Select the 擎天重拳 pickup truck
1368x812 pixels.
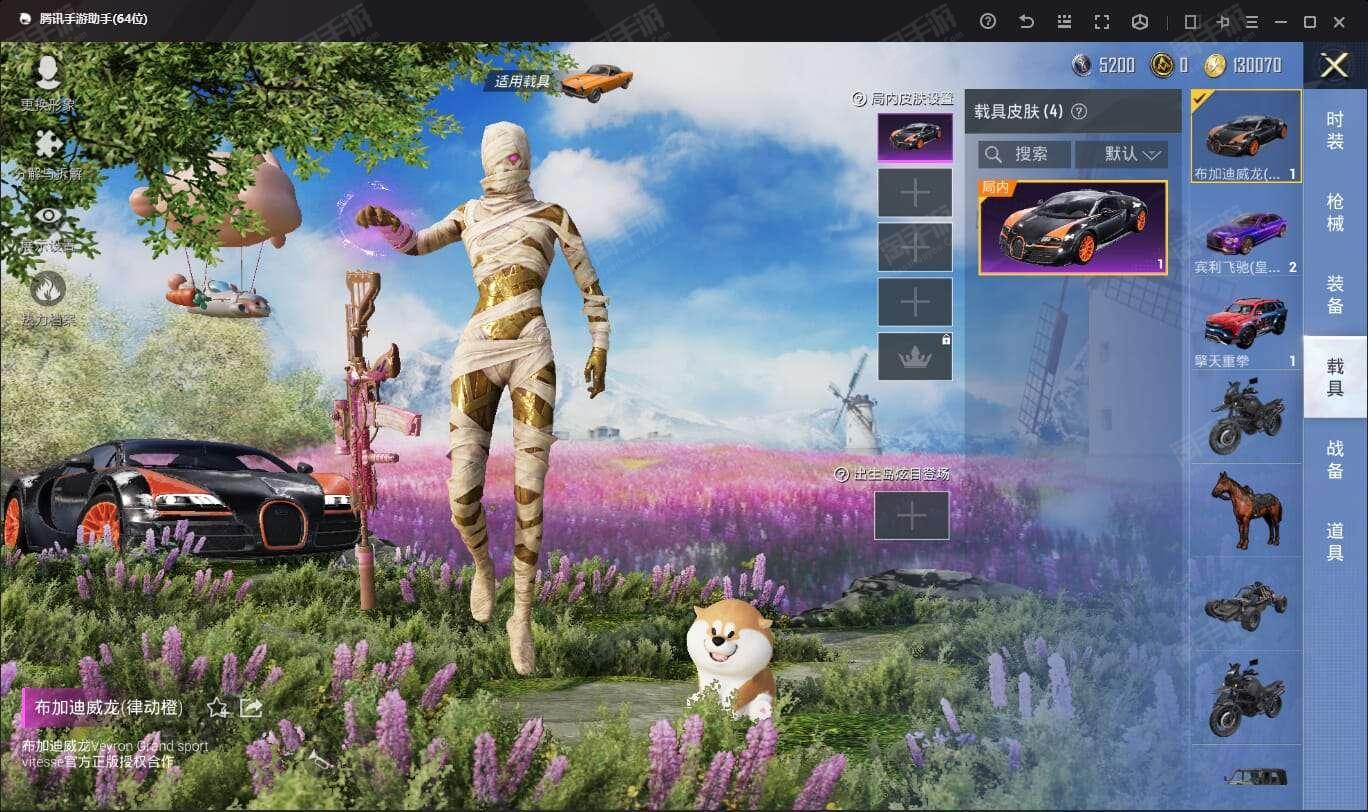[x=1246, y=324]
